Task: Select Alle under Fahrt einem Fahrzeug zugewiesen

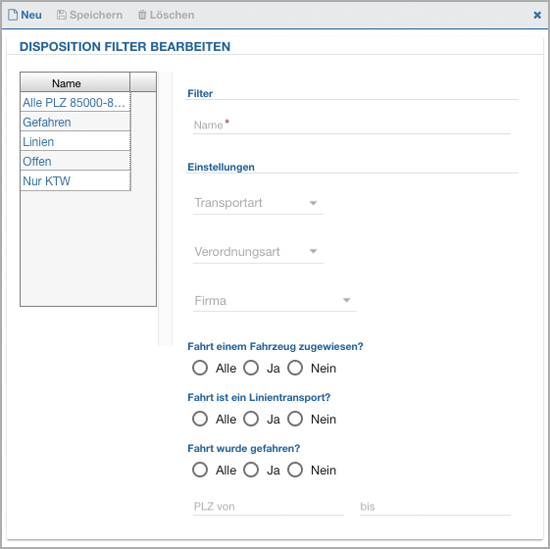Action: click(200, 368)
